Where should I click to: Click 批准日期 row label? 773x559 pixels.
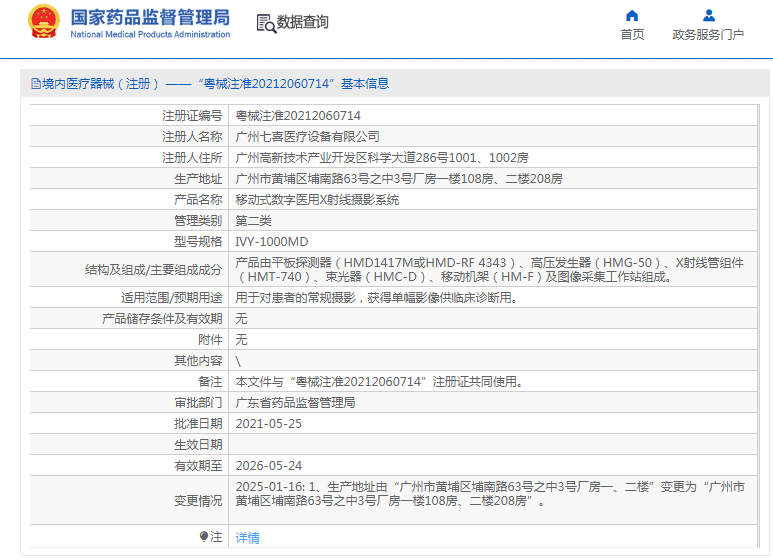(198, 424)
